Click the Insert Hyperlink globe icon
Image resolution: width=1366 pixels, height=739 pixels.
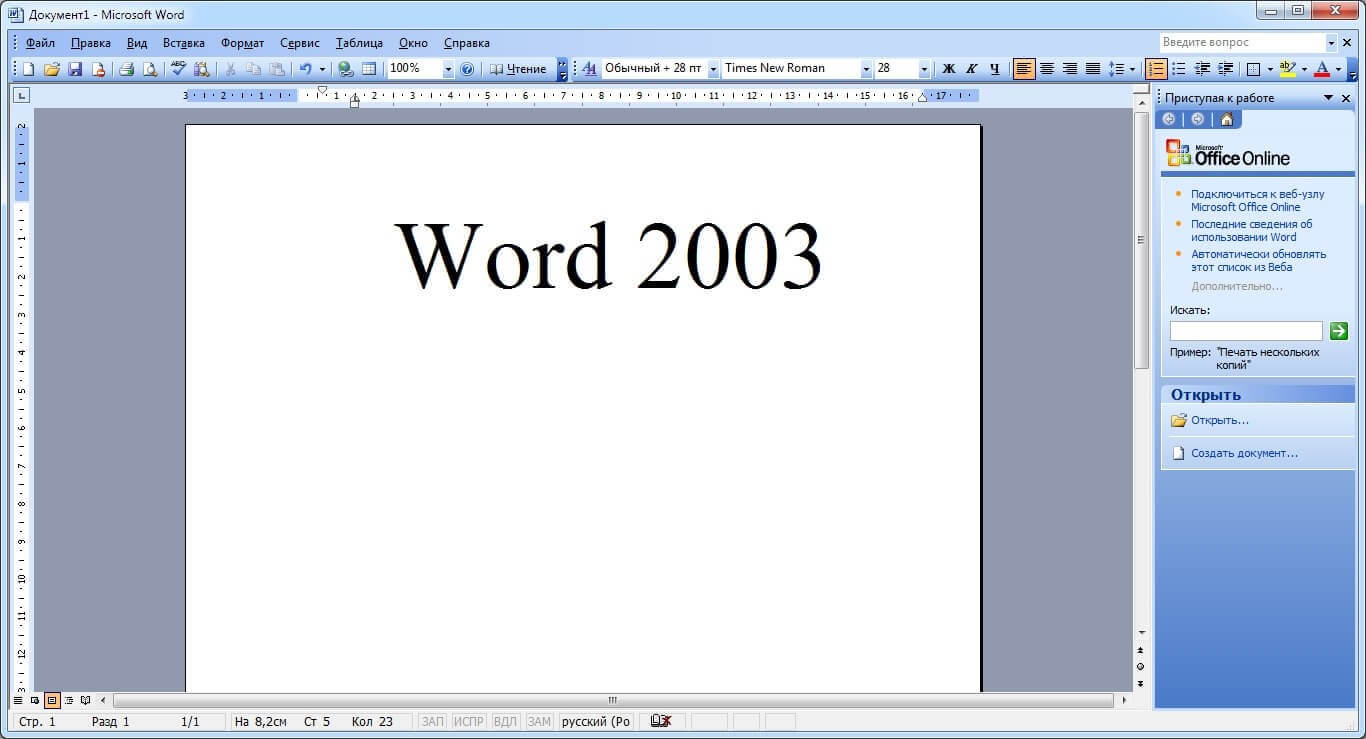[x=346, y=69]
